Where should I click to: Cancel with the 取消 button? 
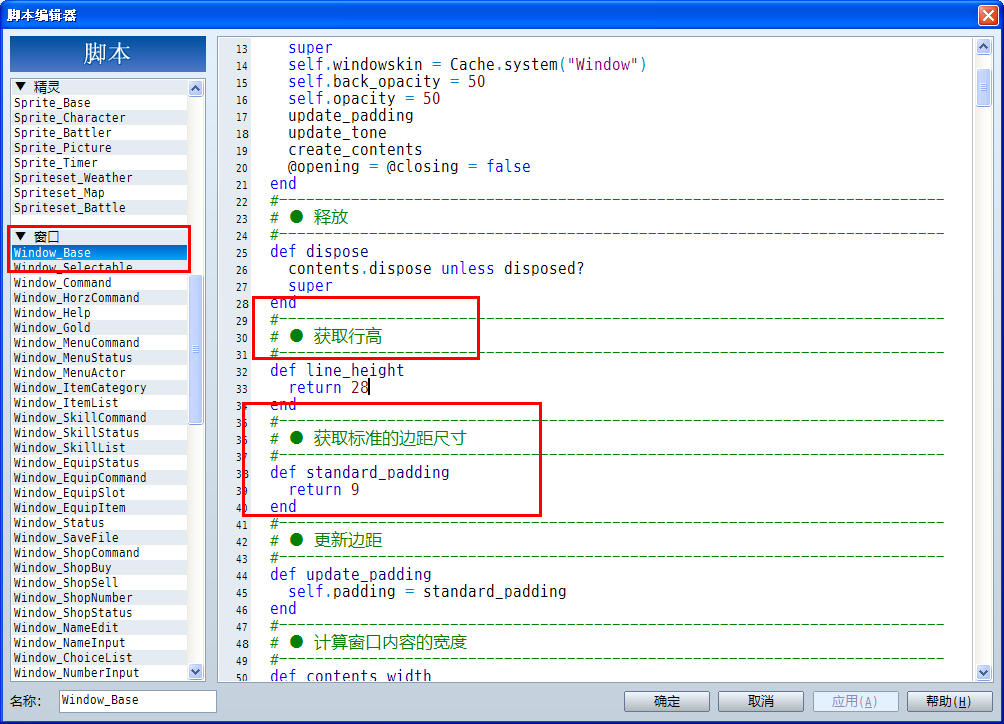(761, 702)
